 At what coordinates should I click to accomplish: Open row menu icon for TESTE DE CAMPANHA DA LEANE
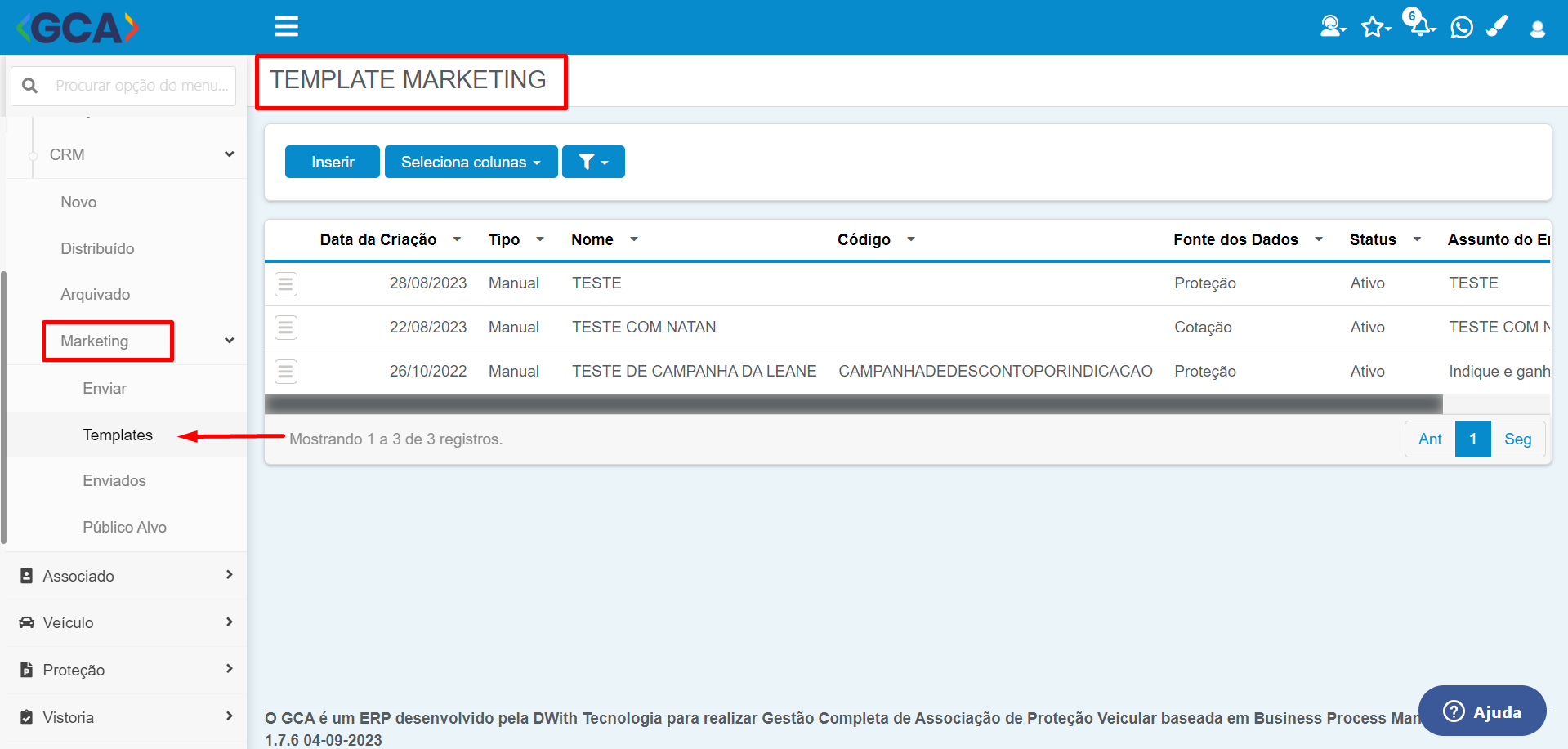point(285,372)
